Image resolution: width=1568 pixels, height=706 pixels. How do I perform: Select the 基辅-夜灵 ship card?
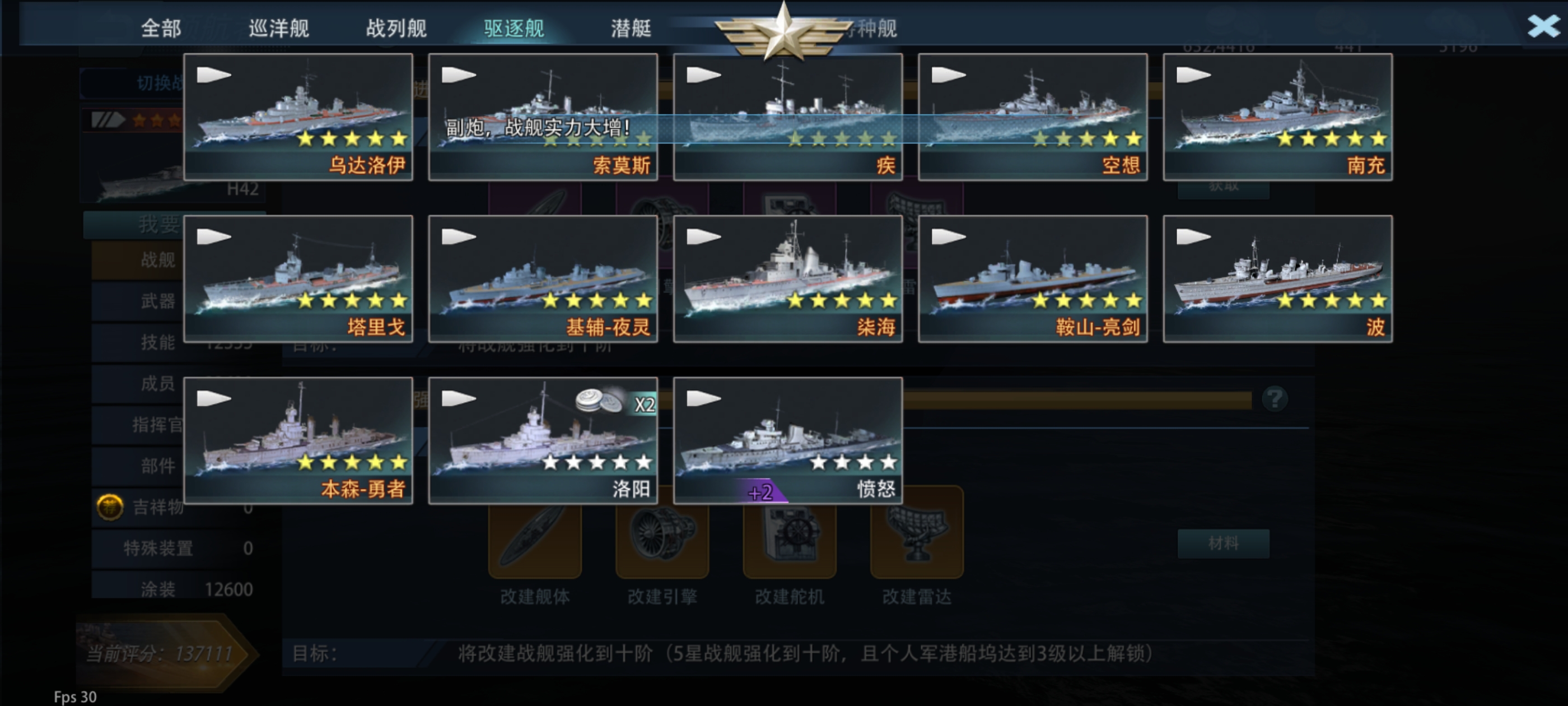(543, 278)
